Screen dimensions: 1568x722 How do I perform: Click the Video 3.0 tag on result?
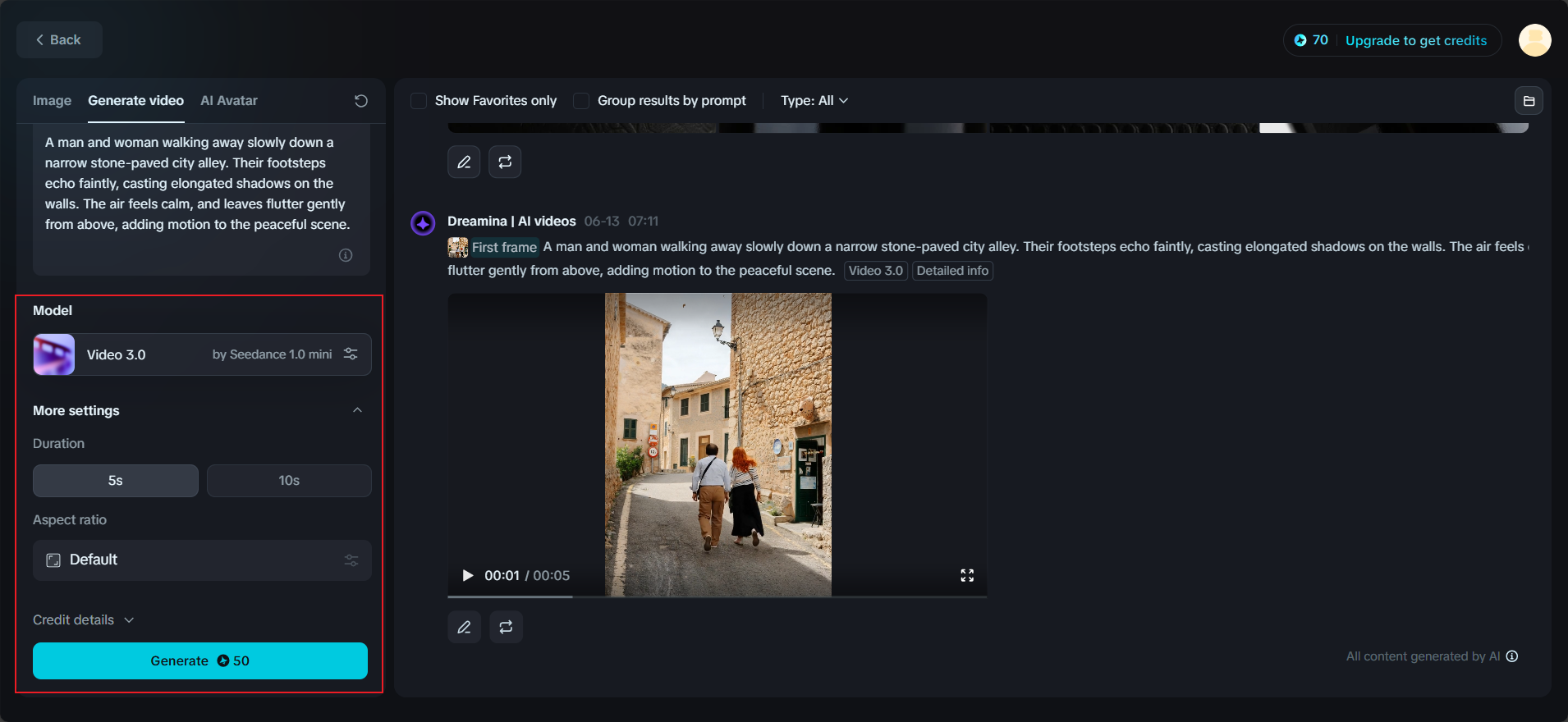[875, 271]
